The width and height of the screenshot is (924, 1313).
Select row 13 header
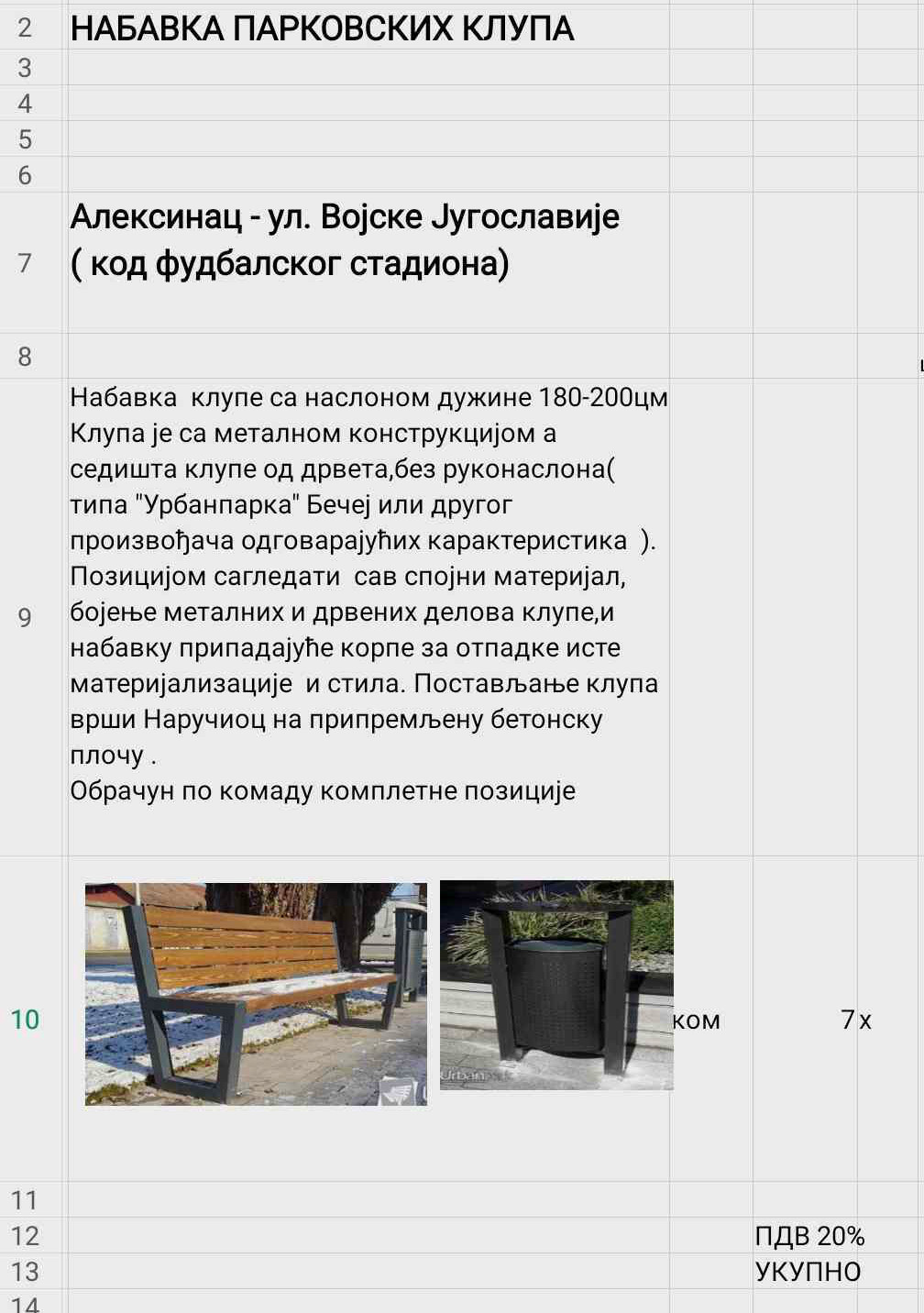point(25,1272)
